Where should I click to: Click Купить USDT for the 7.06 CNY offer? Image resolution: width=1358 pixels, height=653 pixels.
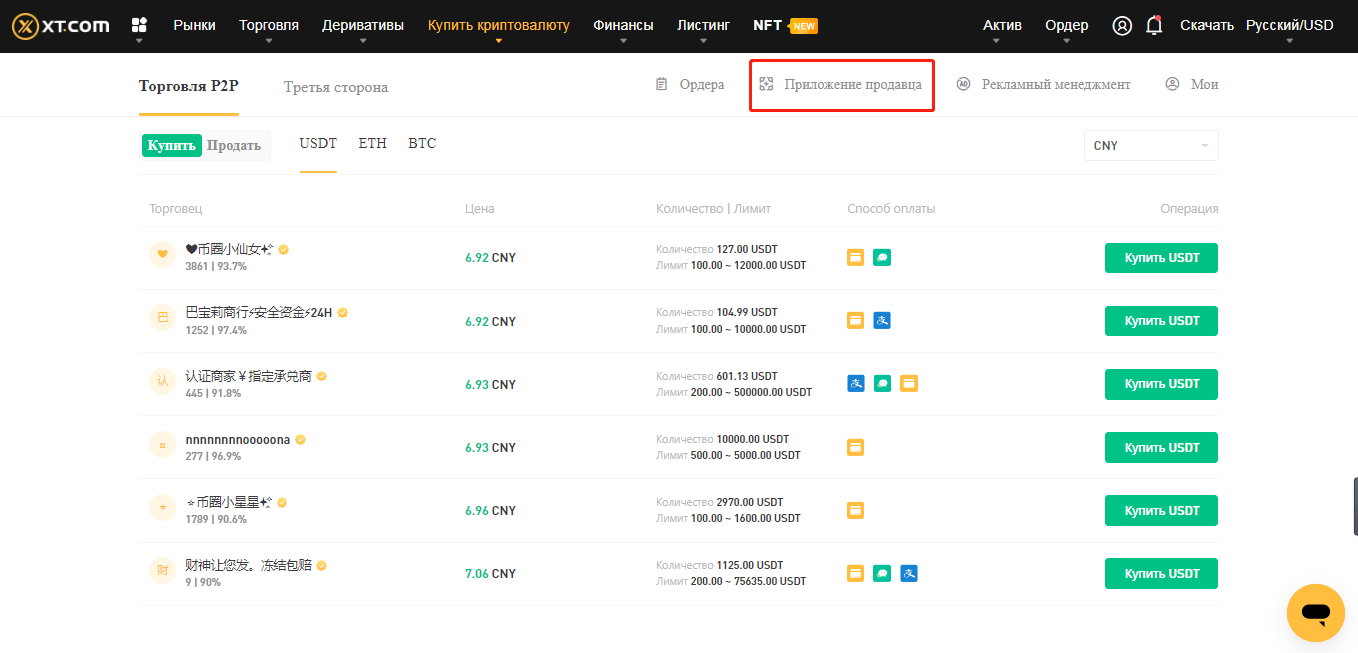pos(1161,573)
